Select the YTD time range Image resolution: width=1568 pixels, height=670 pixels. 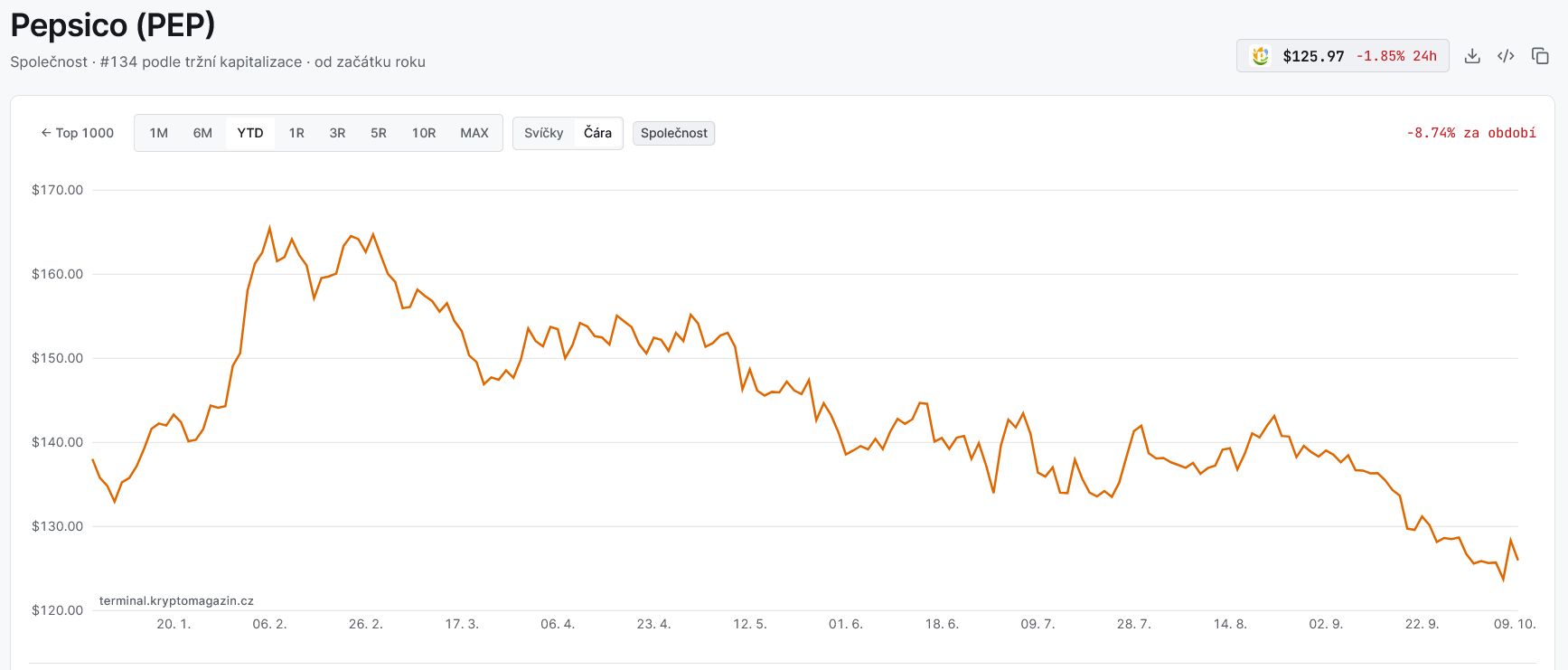click(x=250, y=133)
